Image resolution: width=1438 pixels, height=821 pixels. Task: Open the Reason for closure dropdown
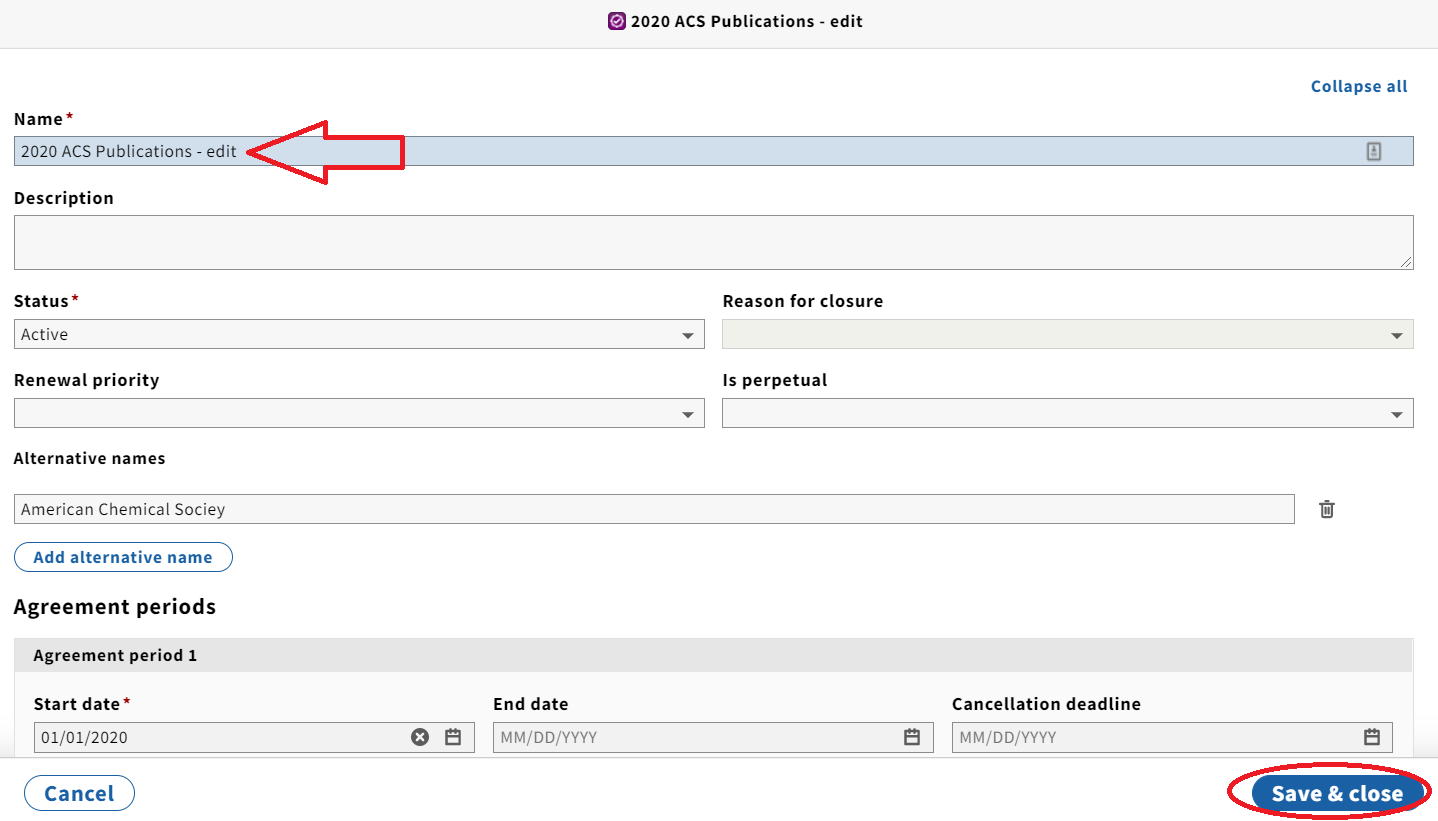click(1068, 334)
